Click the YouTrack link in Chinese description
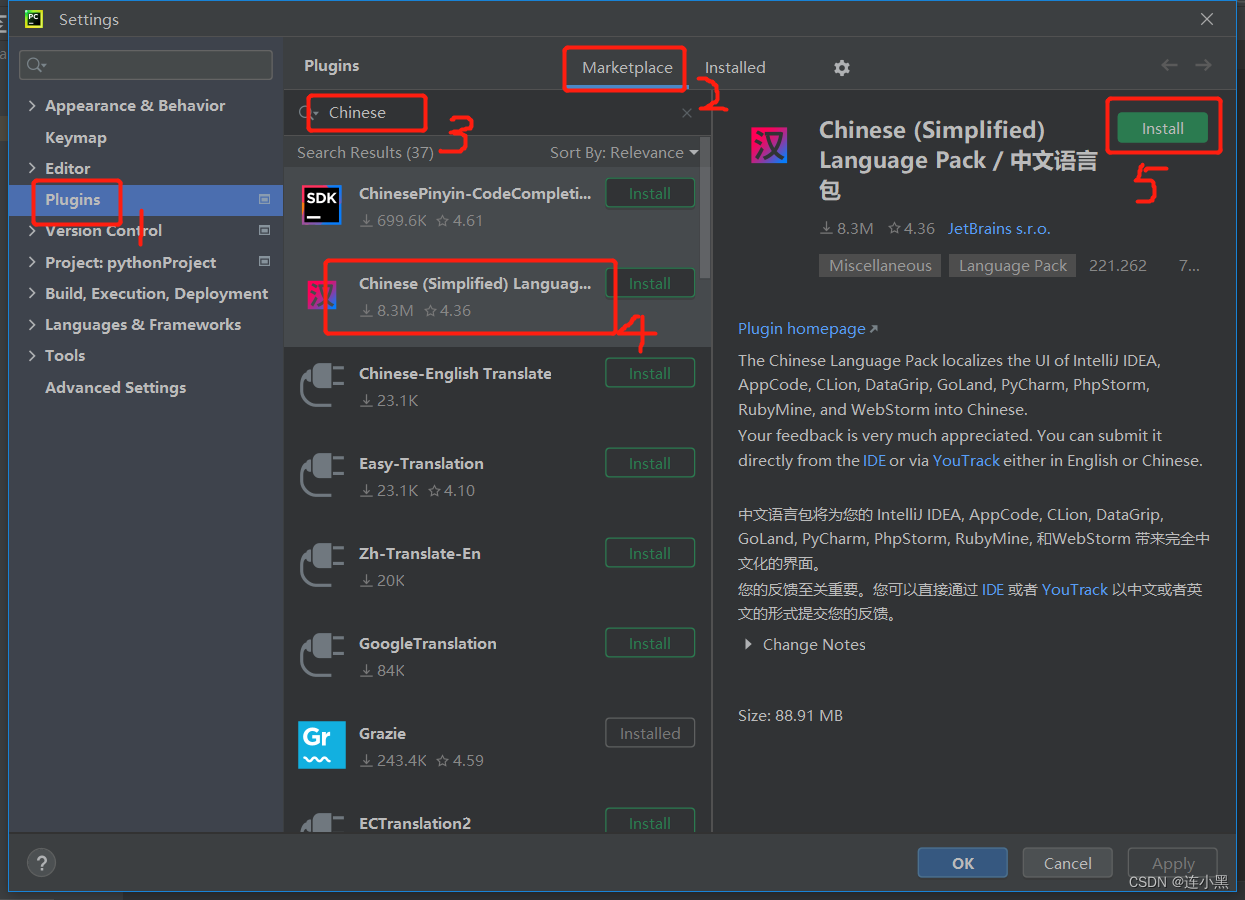This screenshot has width=1245, height=900. [1075, 590]
